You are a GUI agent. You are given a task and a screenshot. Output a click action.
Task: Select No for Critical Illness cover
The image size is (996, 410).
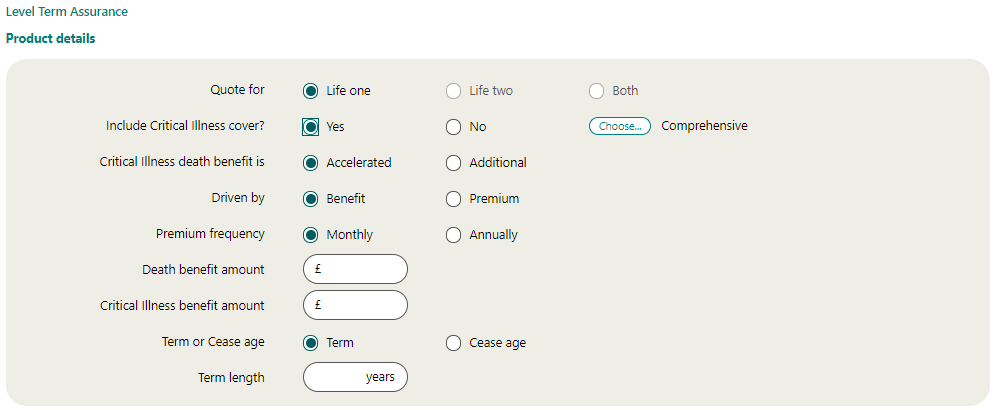[454, 127]
